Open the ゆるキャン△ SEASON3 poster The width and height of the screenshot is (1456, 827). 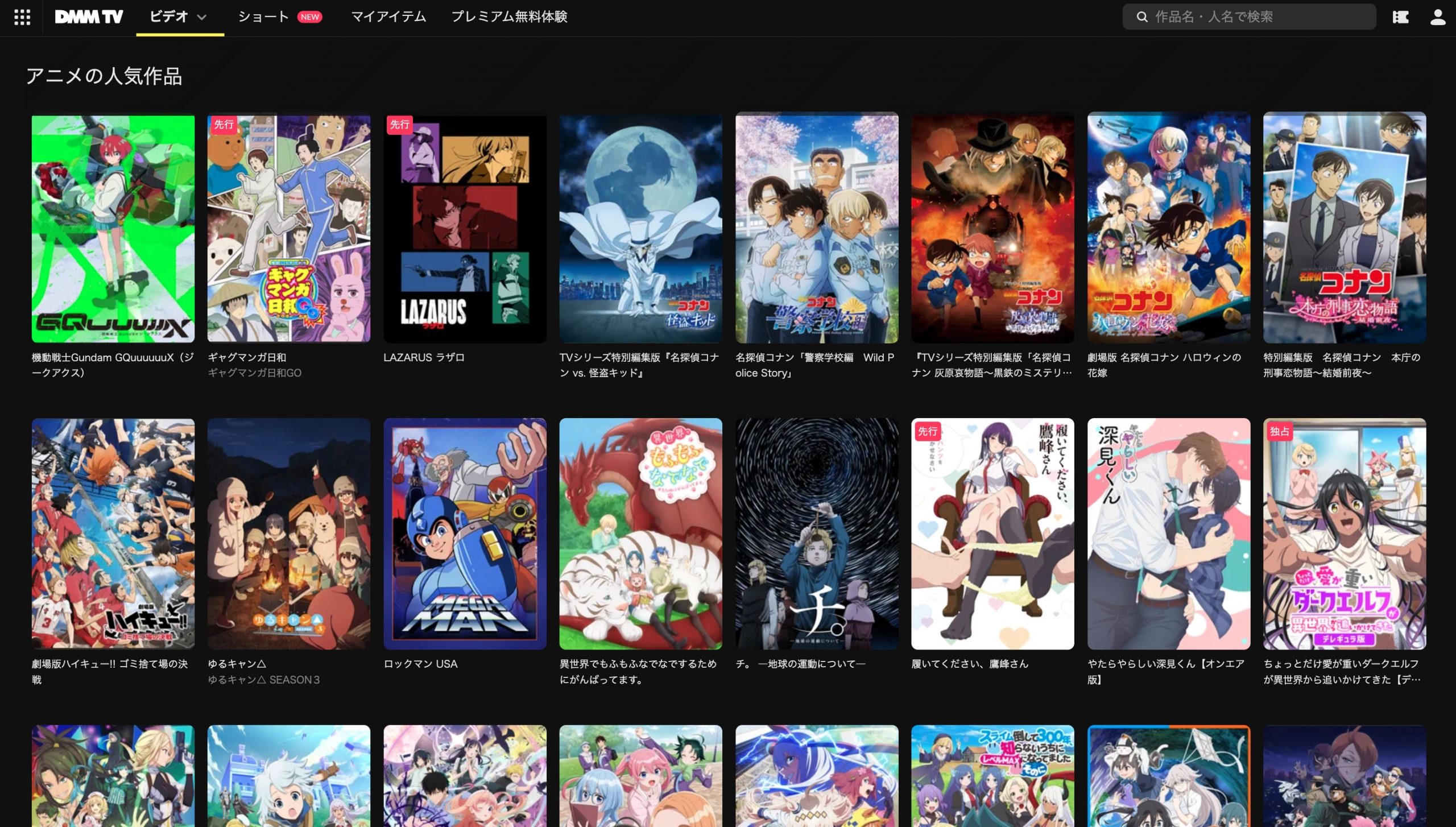[x=289, y=535]
